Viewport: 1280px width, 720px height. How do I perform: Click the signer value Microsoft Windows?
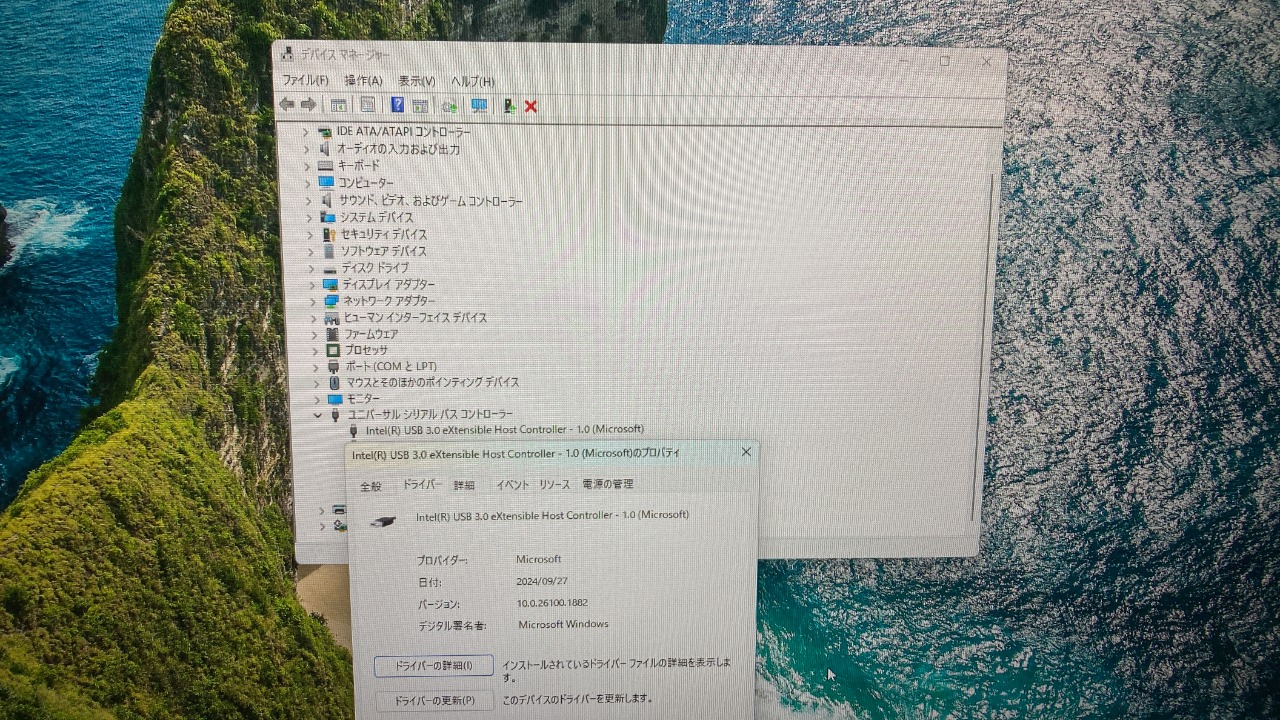pos(563,625)
